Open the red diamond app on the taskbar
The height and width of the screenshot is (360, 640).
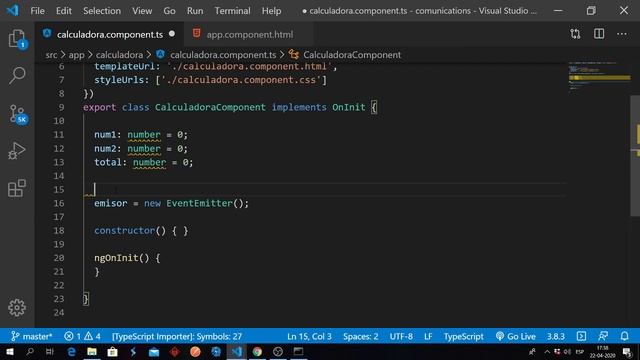click(175, 351)
